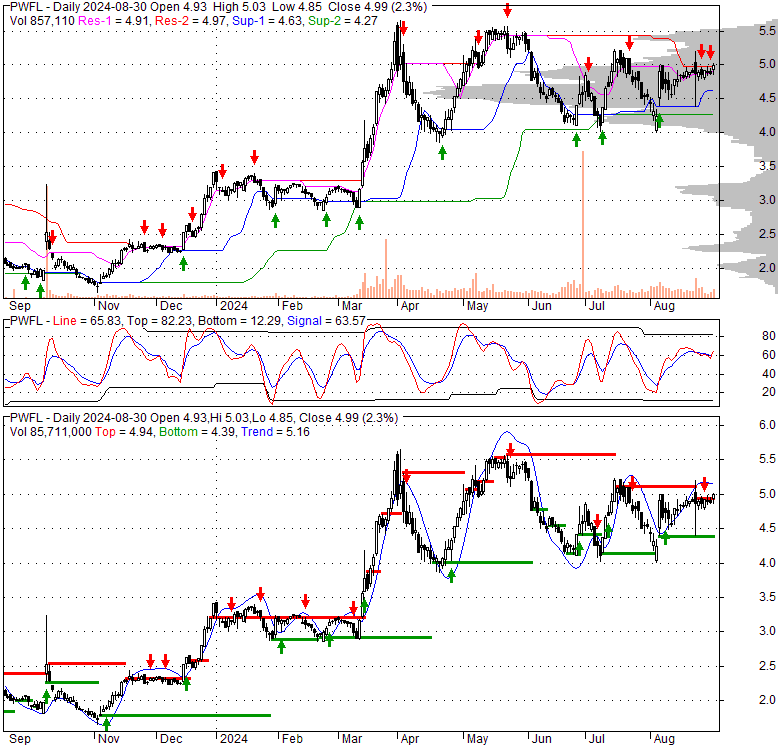780x745 pixels.
Task: Click the 3.0 price label on top chart axis
Action: click(767, 200)
